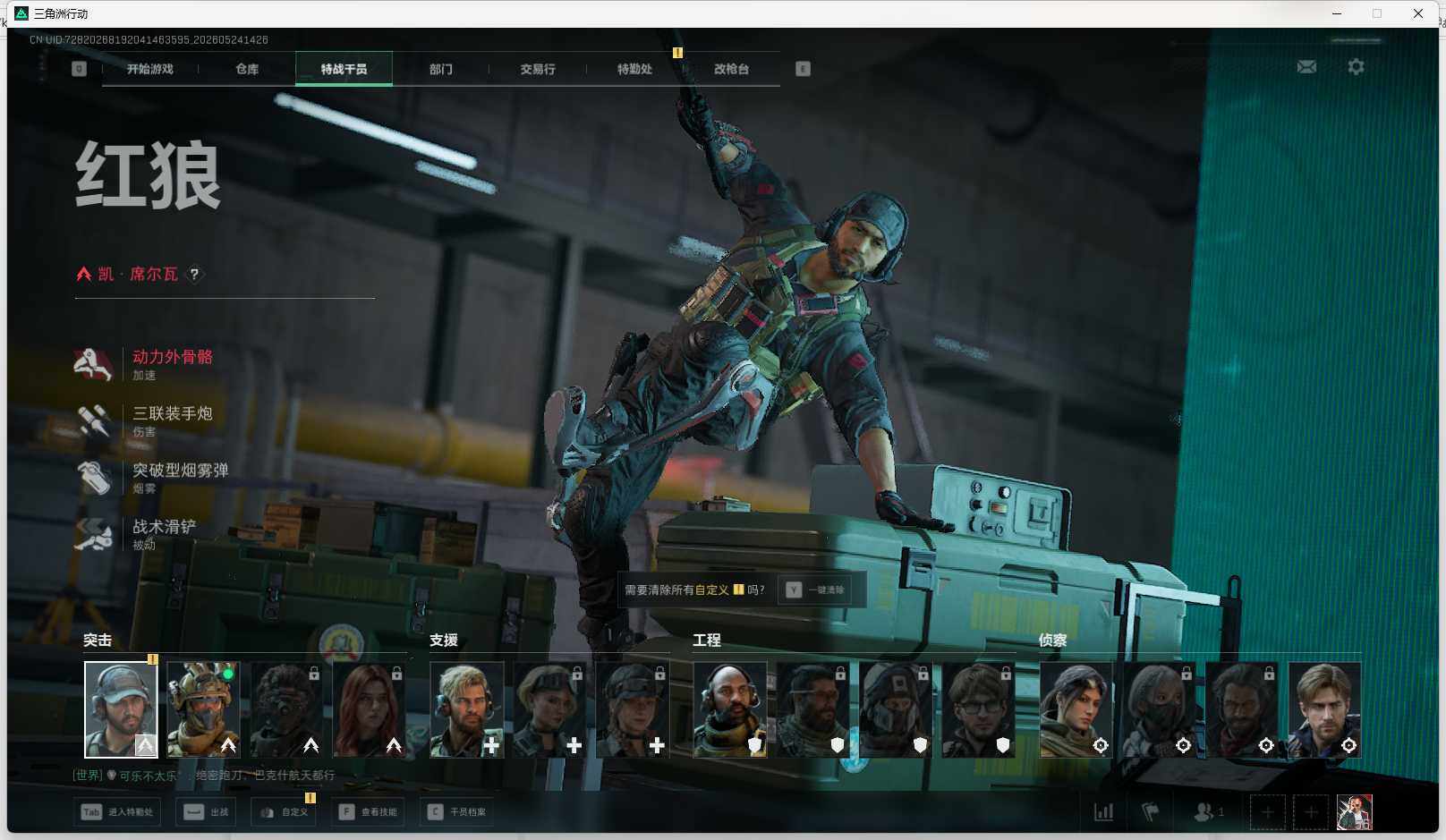The height and width of the screenshot is (840, 1446).
Task: Minimize the 三角洲行动 window
Action: [1337, 13]
